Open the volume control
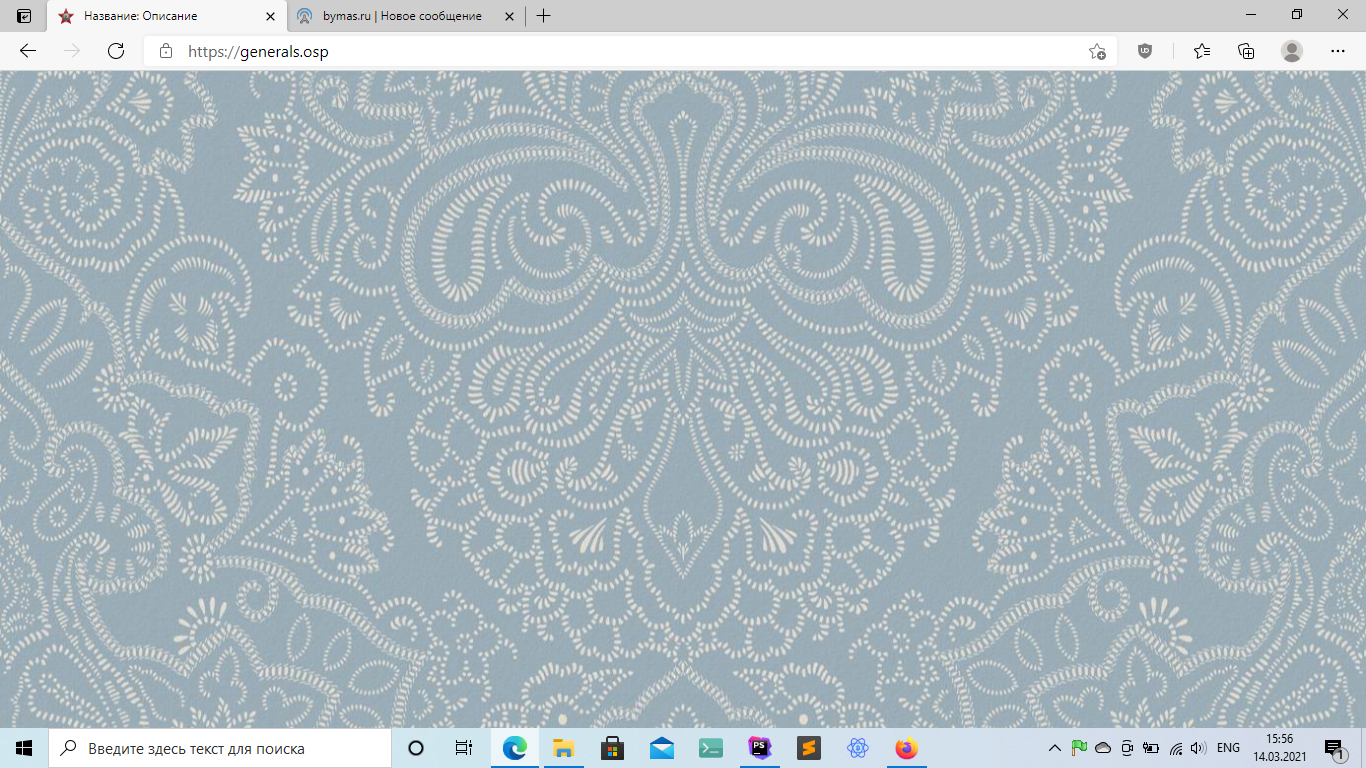This screenshot has width=1366, height=768. [1199, 748]
